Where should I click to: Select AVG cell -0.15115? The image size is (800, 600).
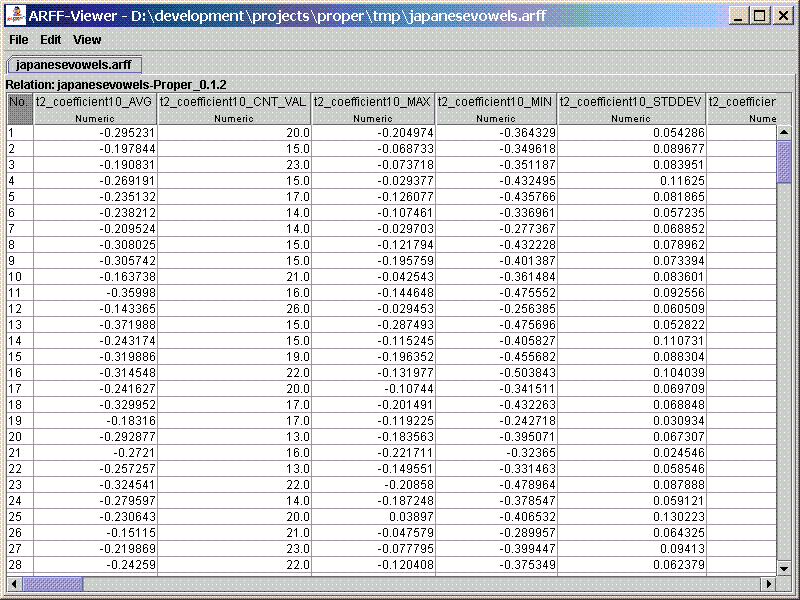tap(95, 533)
